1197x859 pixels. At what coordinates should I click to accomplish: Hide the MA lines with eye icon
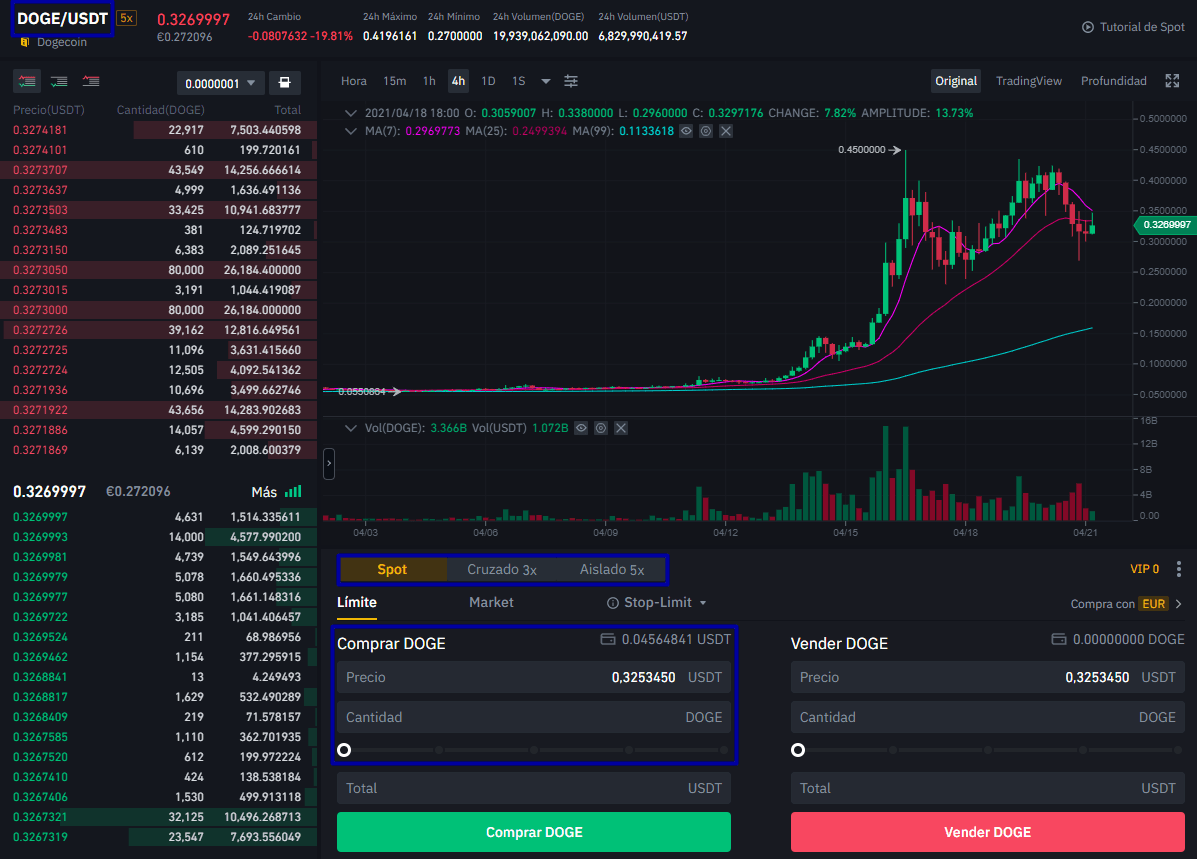pos(686,131)
